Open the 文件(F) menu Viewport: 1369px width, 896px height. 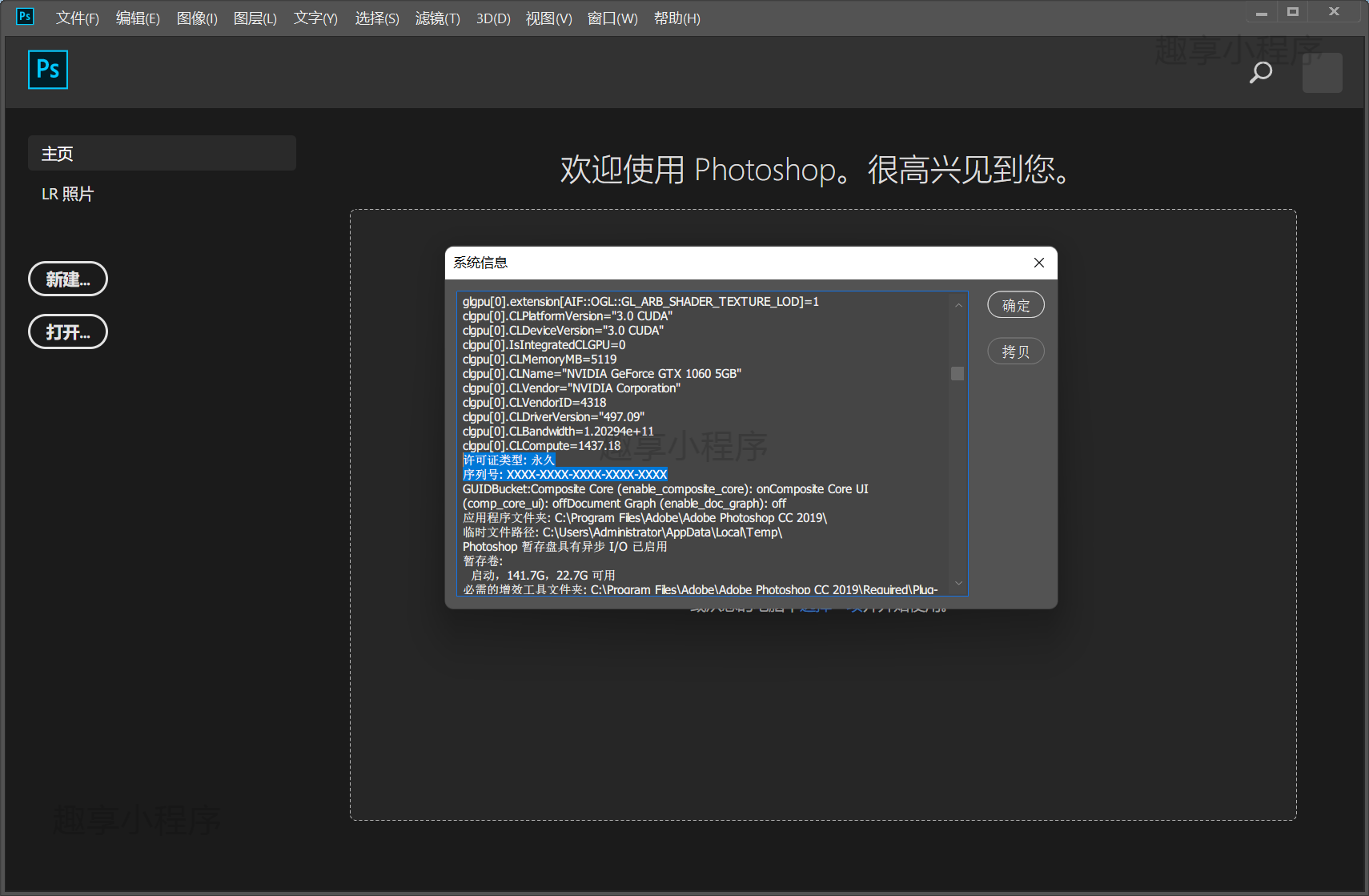(78, 18)
